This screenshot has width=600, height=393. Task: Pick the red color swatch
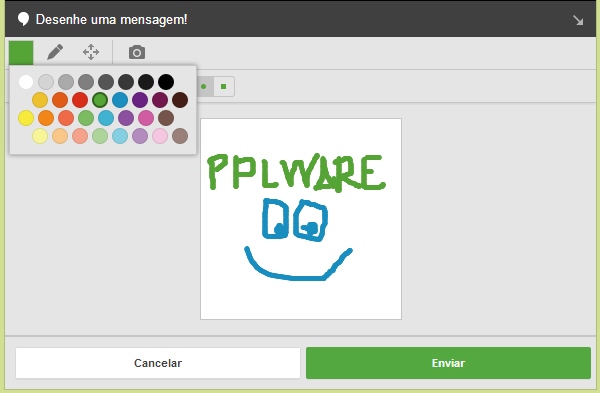point(80,100)
